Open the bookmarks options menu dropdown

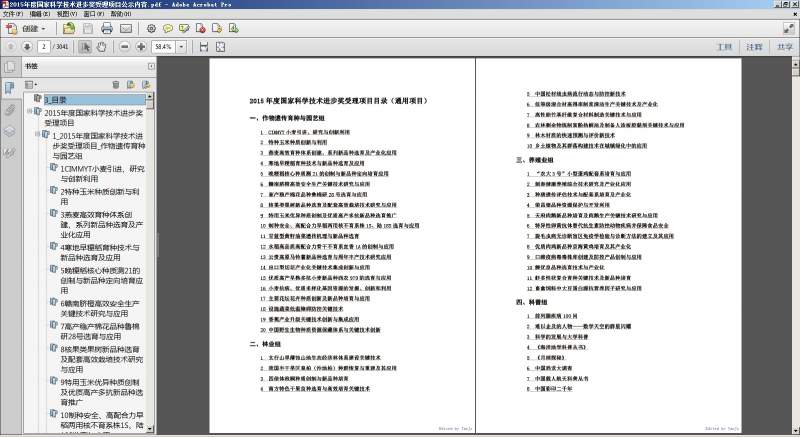pyautogui.click(x=31, y=85)
